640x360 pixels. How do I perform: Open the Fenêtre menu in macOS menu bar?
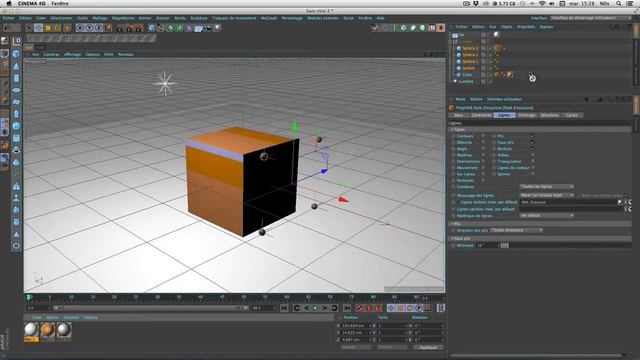point(60,3)
